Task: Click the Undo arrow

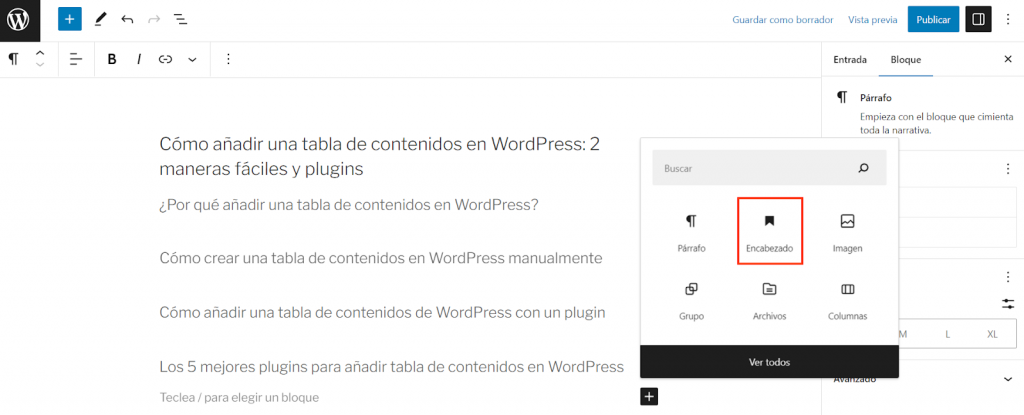Action: (x=127, y=19)
